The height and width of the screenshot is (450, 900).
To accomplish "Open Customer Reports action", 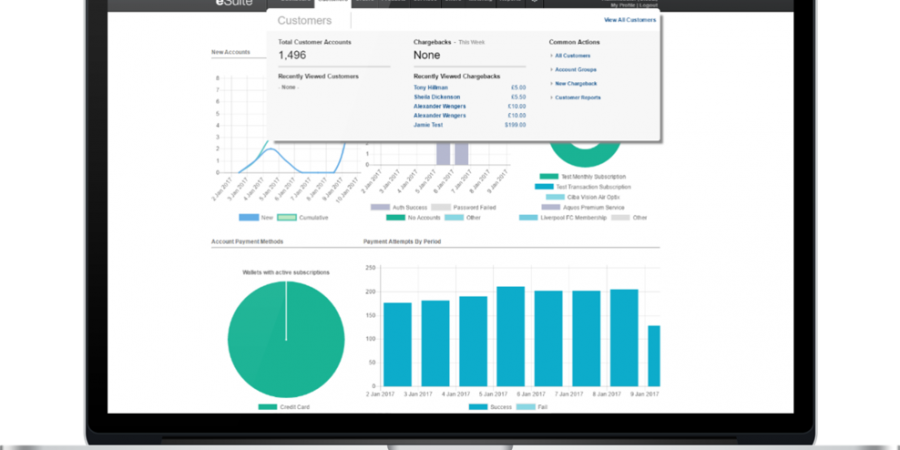I will [x=576, y=97].
